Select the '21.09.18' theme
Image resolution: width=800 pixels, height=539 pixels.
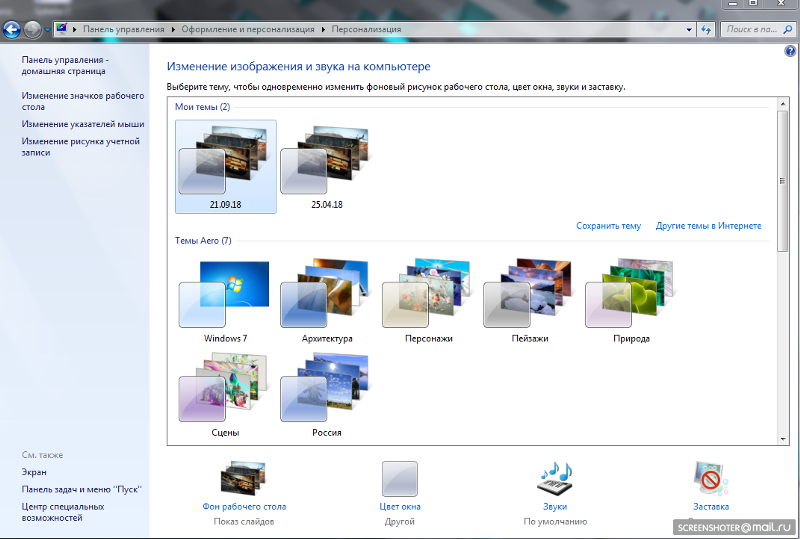pos(226,166)
